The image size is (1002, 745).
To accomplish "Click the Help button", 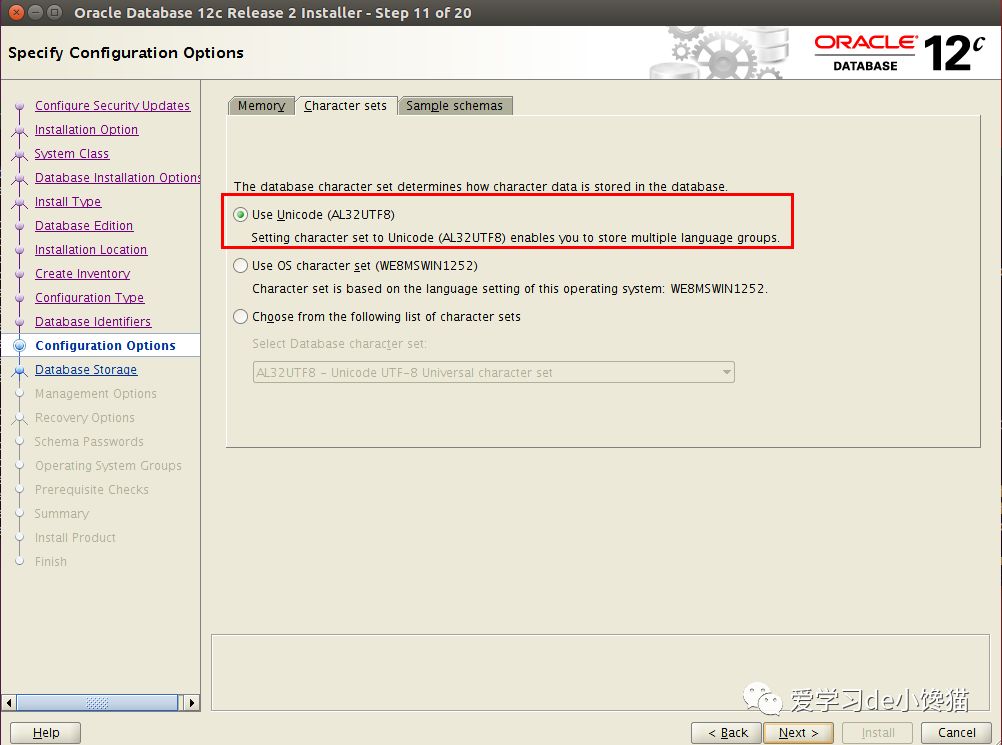I will [x=45, y=733].
